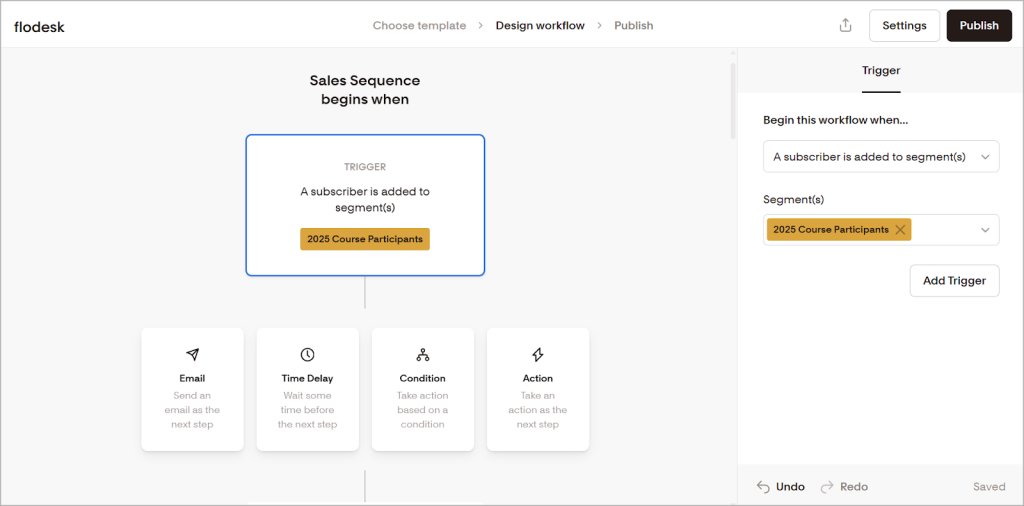Click the Redo arrow icon
Screen dimensions: 1024x506
pos(827,487)
